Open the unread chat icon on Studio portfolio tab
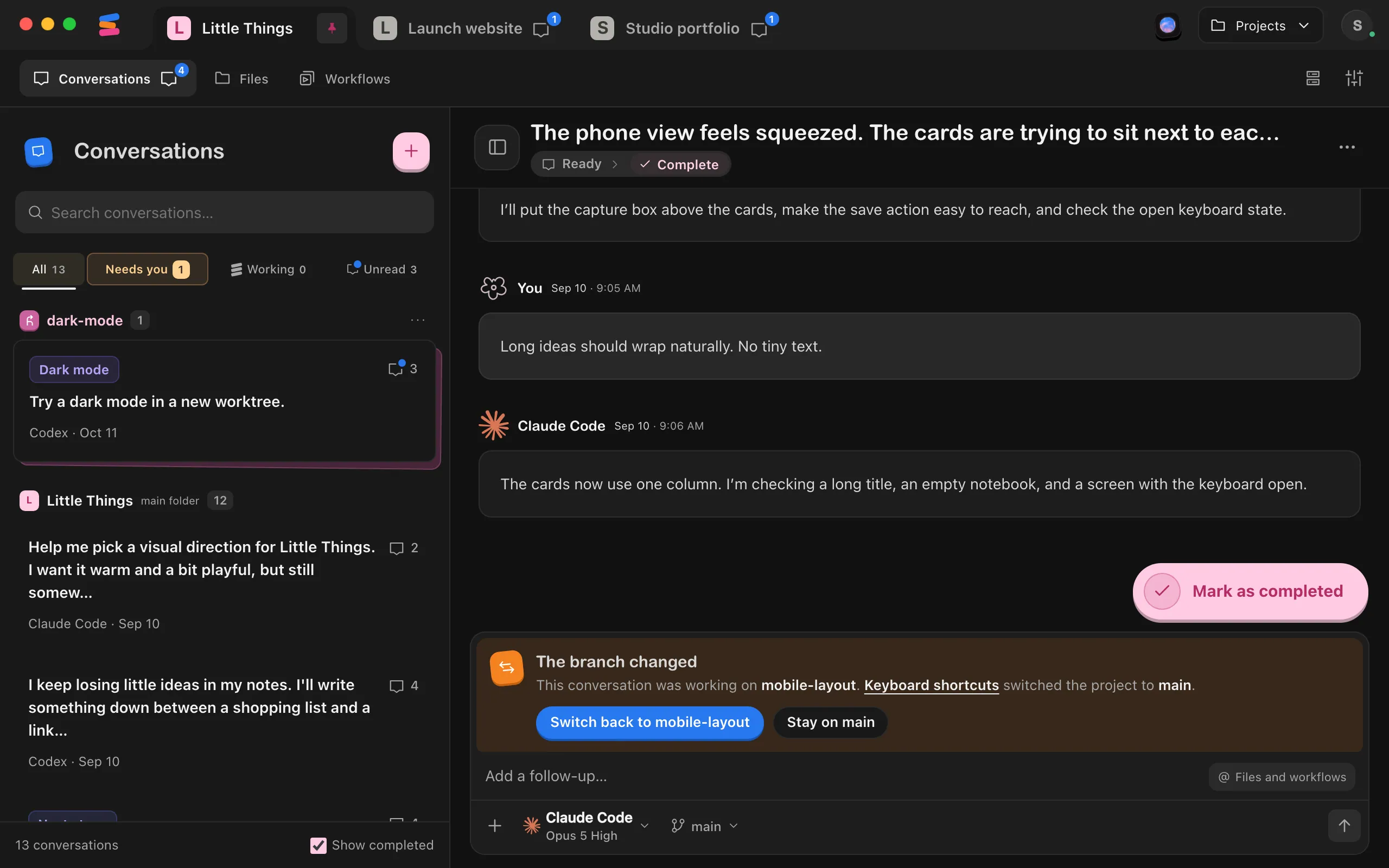The width and height of the screenshot is (1389, 868). (x=759, y=29)
